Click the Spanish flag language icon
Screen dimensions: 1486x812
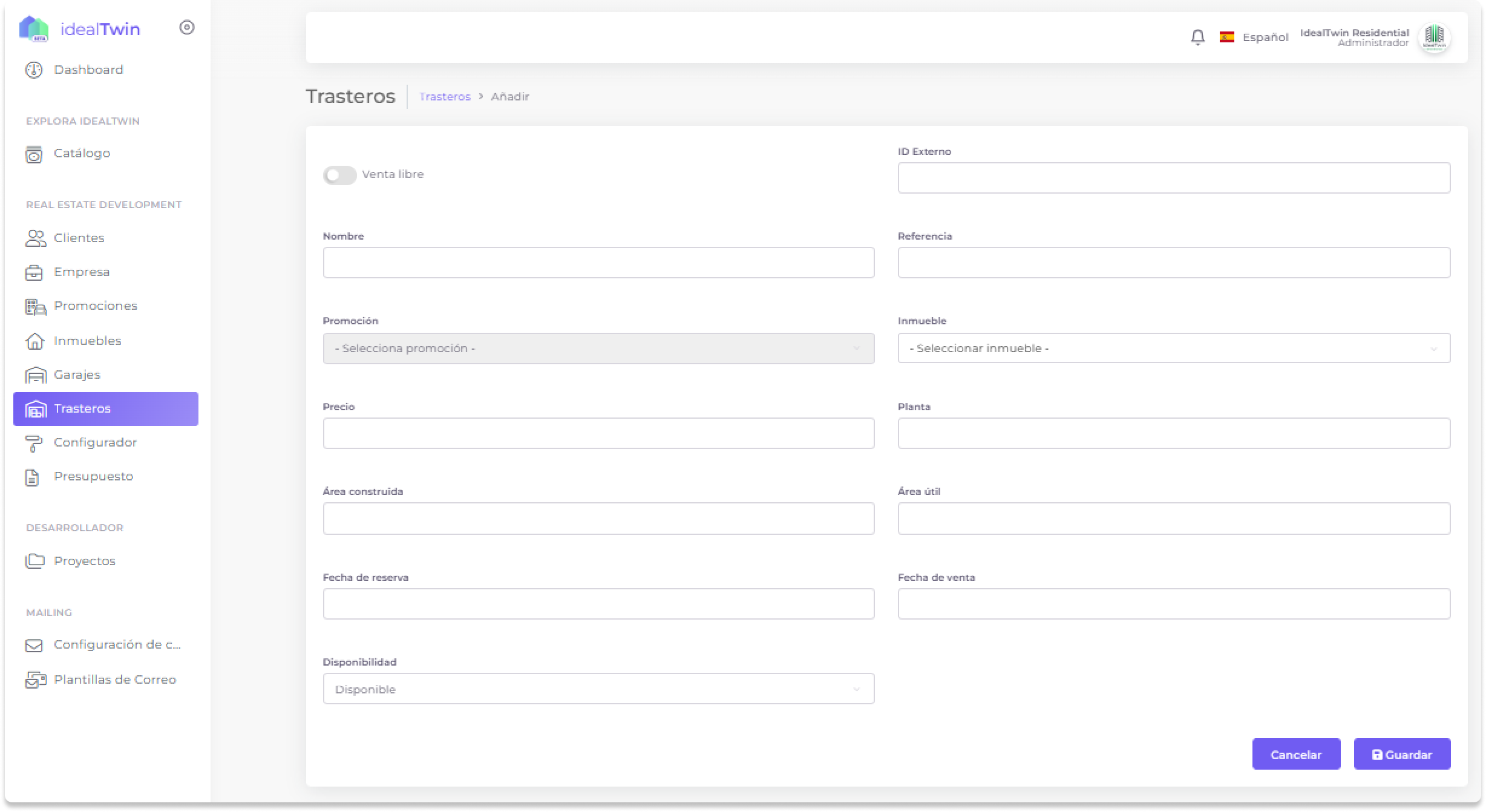point(1226,38)
